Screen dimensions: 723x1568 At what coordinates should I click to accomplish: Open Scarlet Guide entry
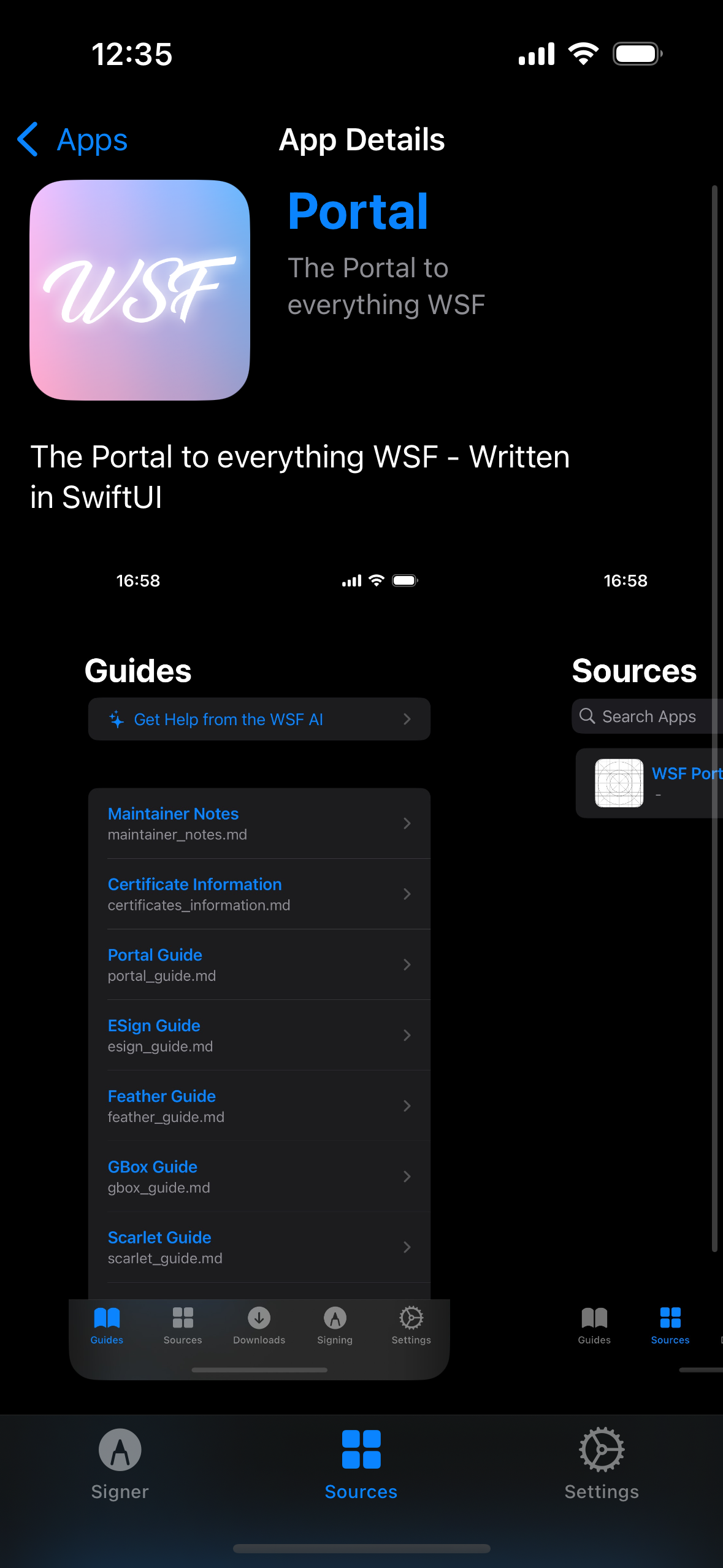[259, 1247]
